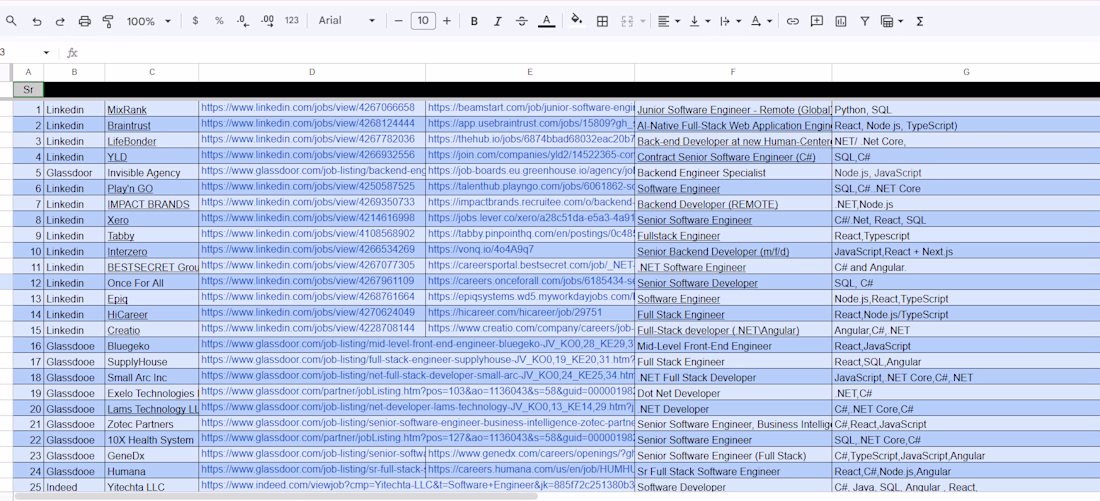Format selection as percent
Screen dimensions: 1100x501
pyautogui.click(x=219, y=21)
